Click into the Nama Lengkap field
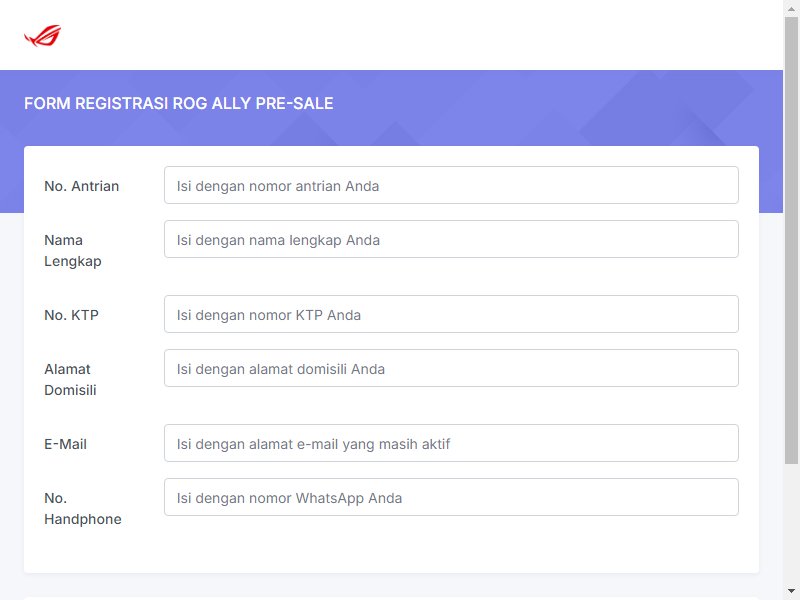Screen dimensions: 800x600 coord(451,239)
